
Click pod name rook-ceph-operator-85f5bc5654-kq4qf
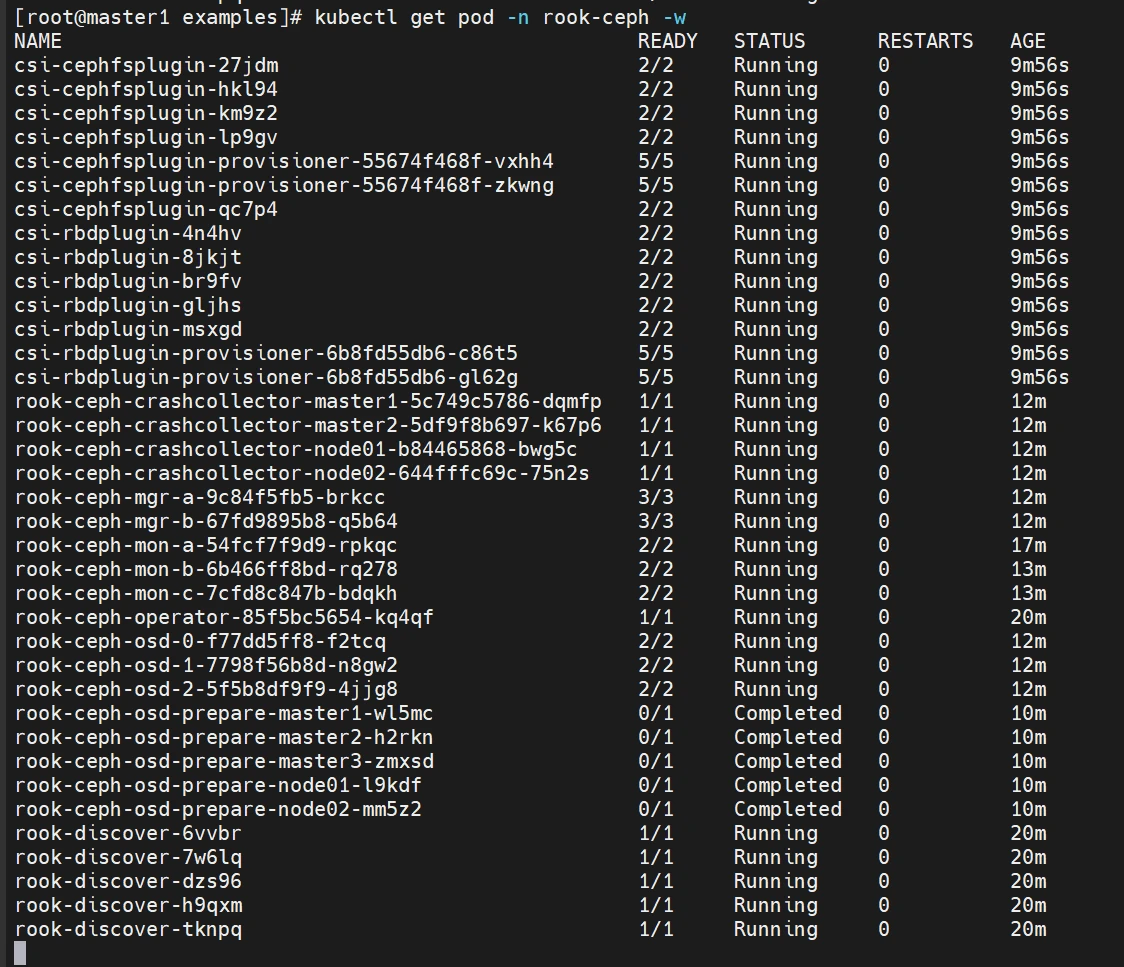pyautogui.click(x=224, y=618)
